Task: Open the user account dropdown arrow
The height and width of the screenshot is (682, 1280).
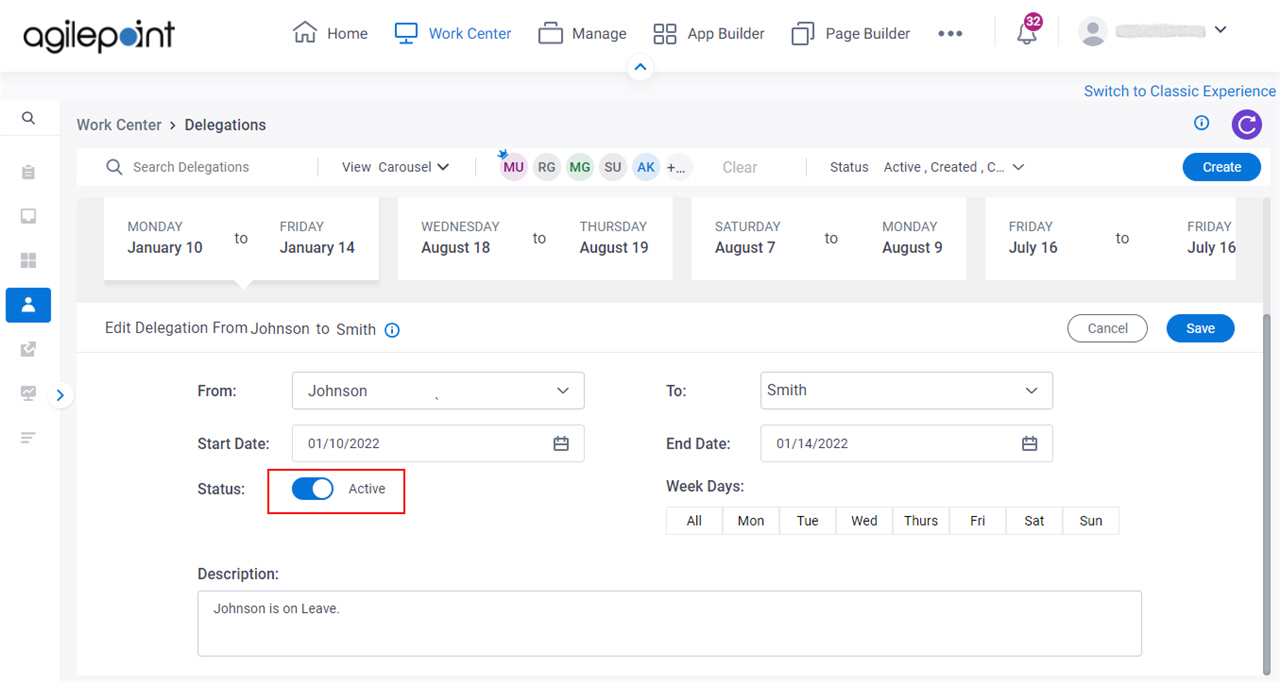Action: point(1220,30)
